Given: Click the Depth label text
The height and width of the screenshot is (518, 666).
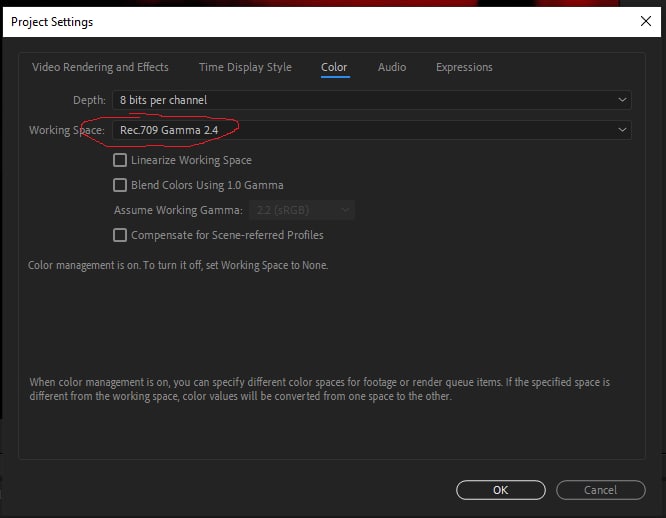Looking at the screenshot, I should [89, 100].
